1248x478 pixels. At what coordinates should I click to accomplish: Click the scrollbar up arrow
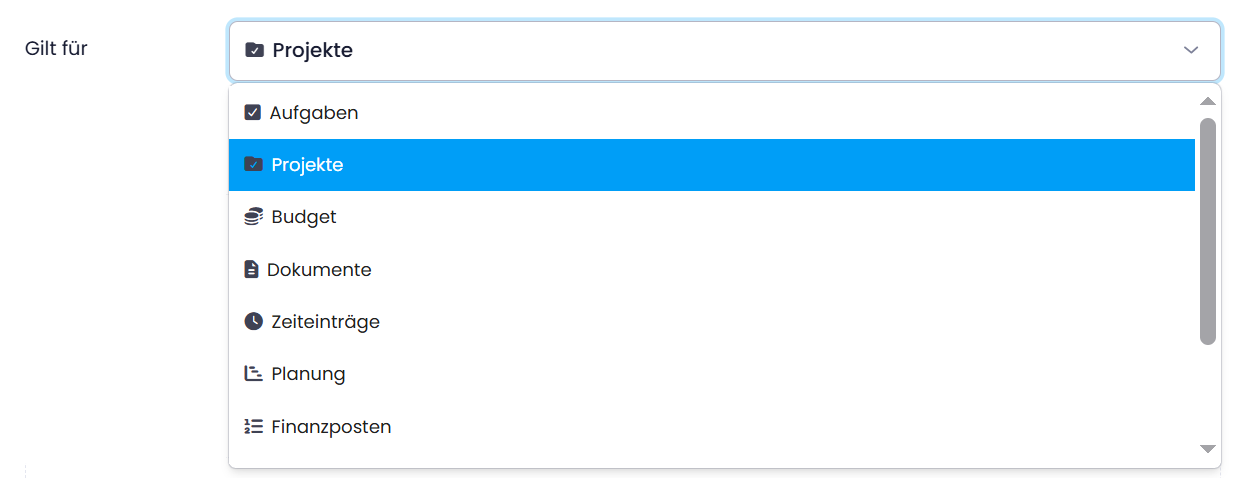[1207, 101]
